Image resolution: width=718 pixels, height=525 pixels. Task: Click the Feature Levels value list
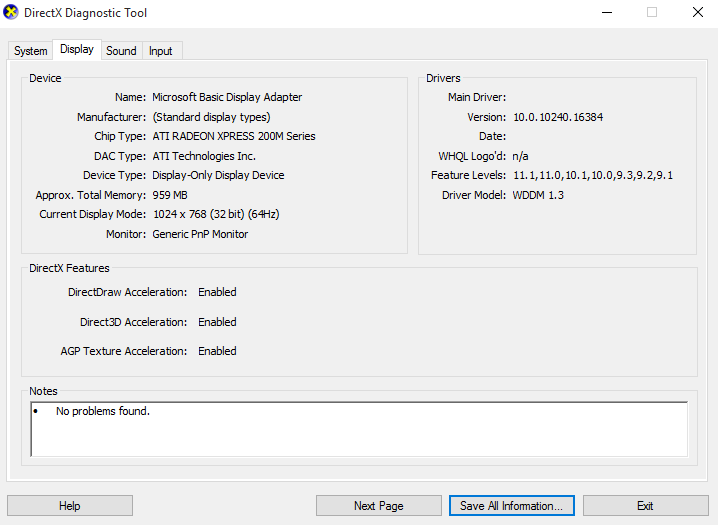coord(593,175)
